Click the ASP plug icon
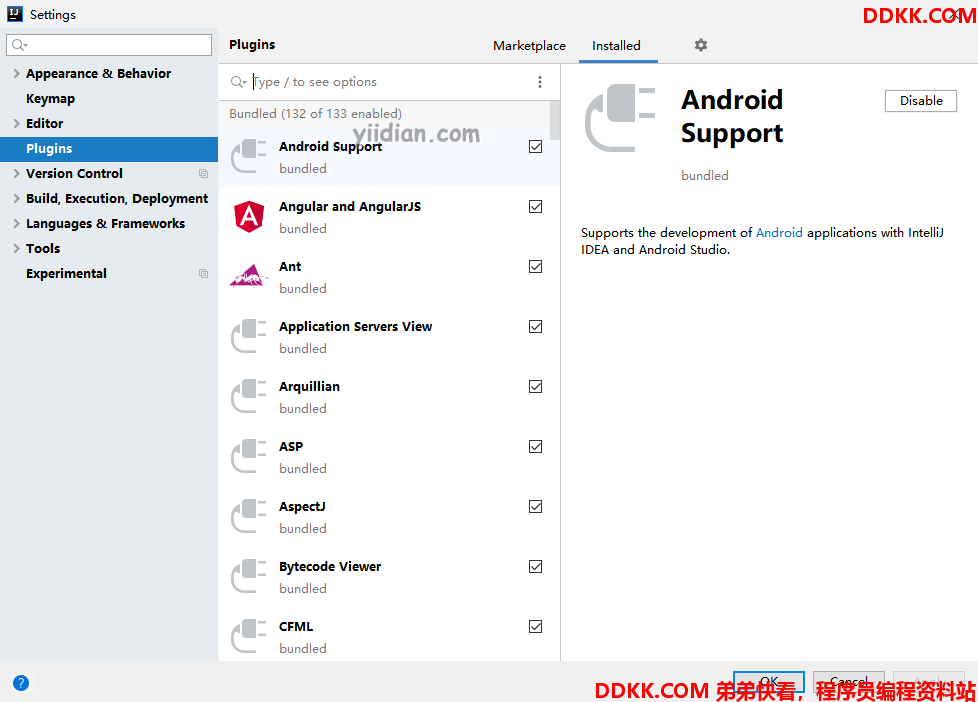This screenshot has height=702, width=978. pos(249,456)
